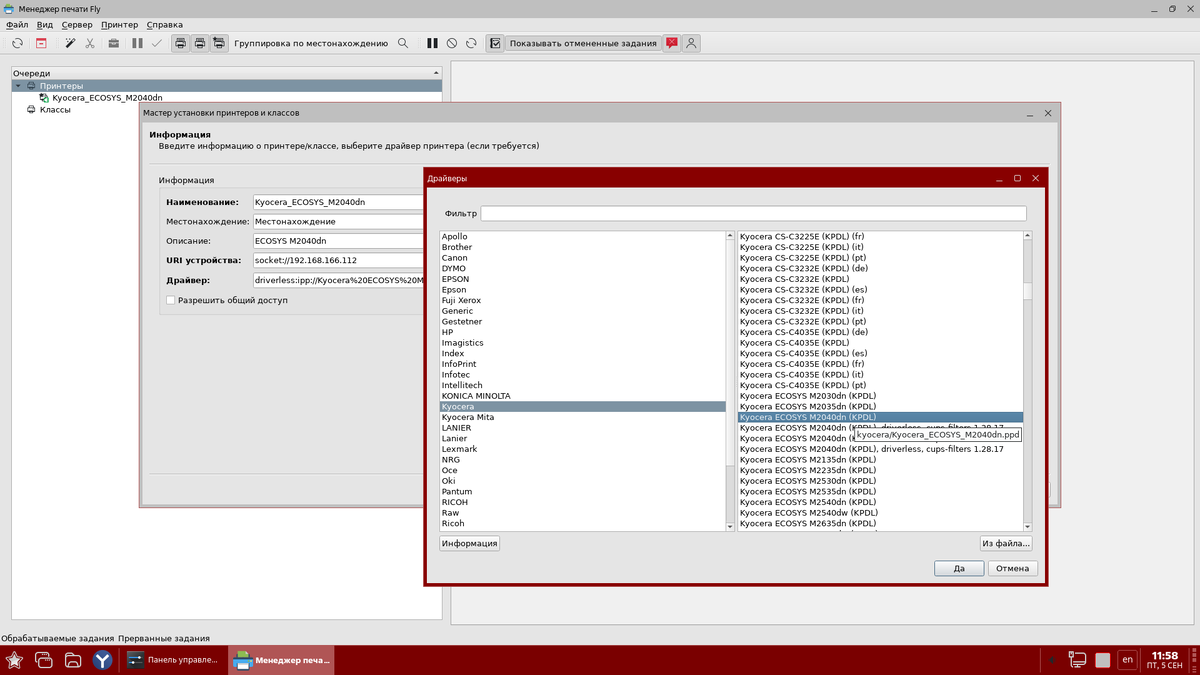
Task: Enable 'Разрешить общий доступ' checkbox
Action: coord(171,300)
